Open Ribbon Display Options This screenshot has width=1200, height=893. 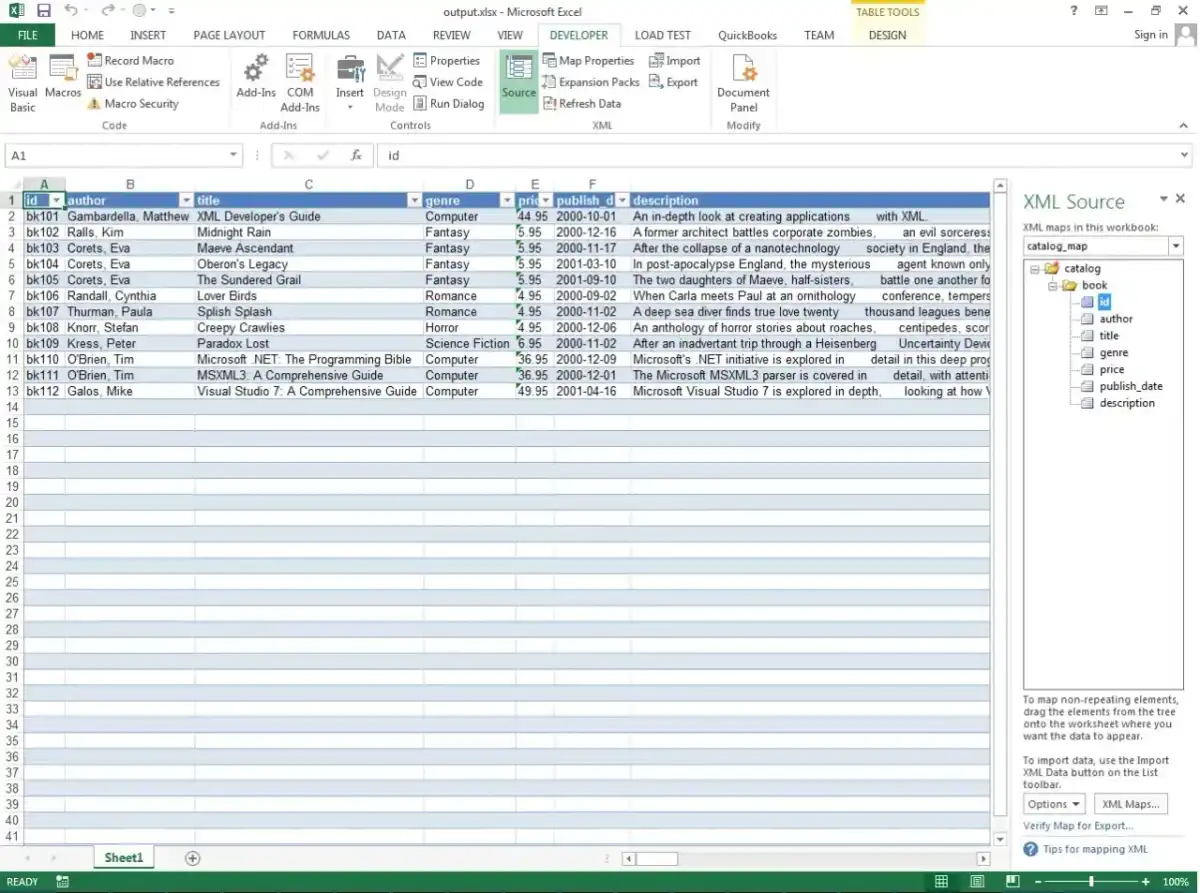pos(1101,10)
